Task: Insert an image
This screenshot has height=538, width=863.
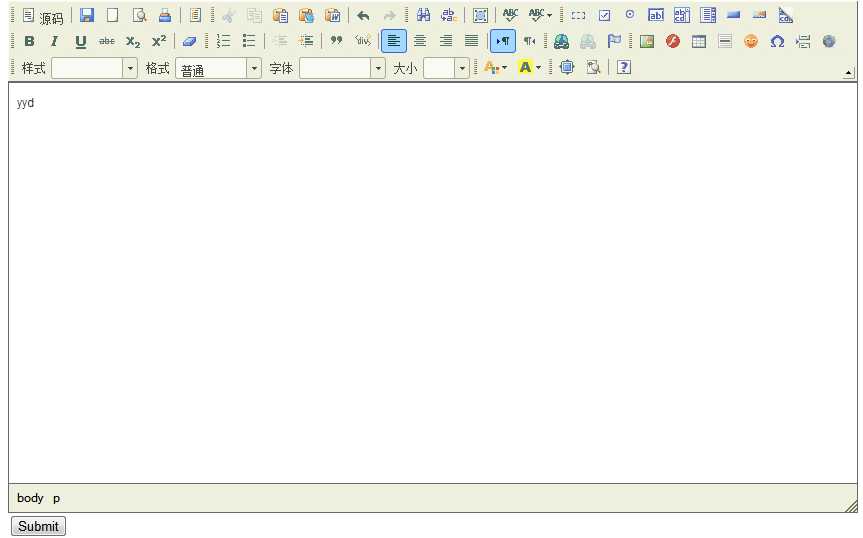Action: pos(647,41)
